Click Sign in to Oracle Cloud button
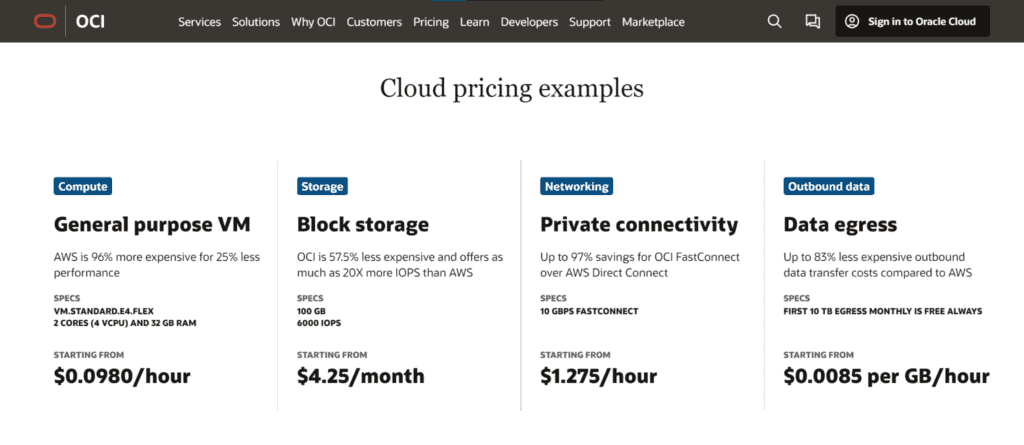The width and height of the screenshot is (1024, 445). click(912, 22)
